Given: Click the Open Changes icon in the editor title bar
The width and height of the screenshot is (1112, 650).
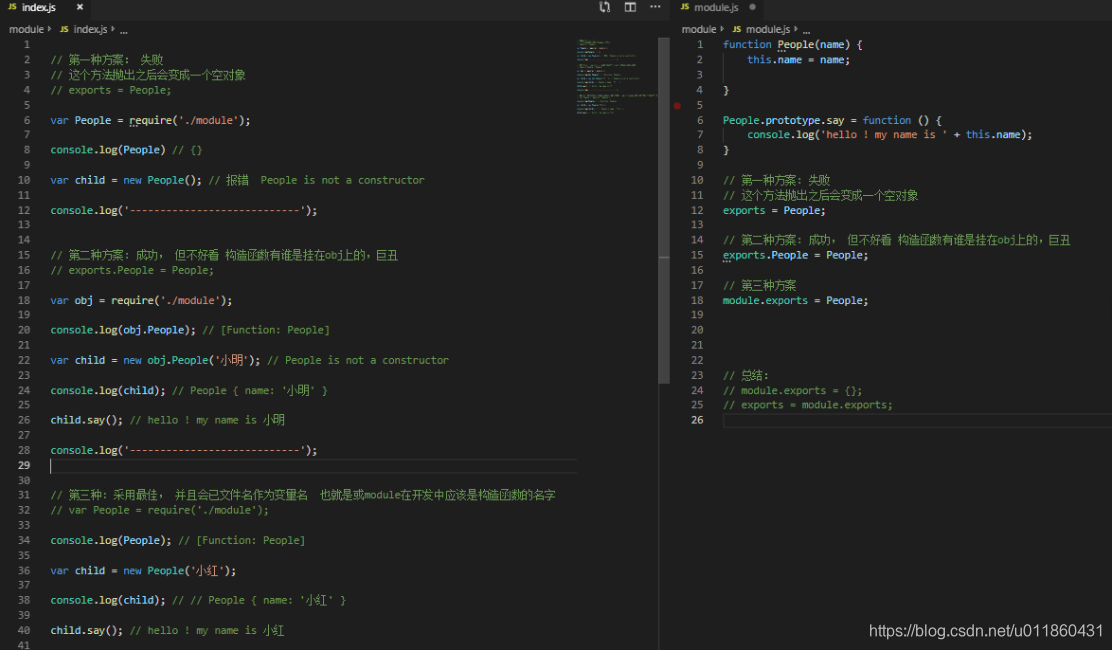Looking at the screenshot, I should coord(604,7).
